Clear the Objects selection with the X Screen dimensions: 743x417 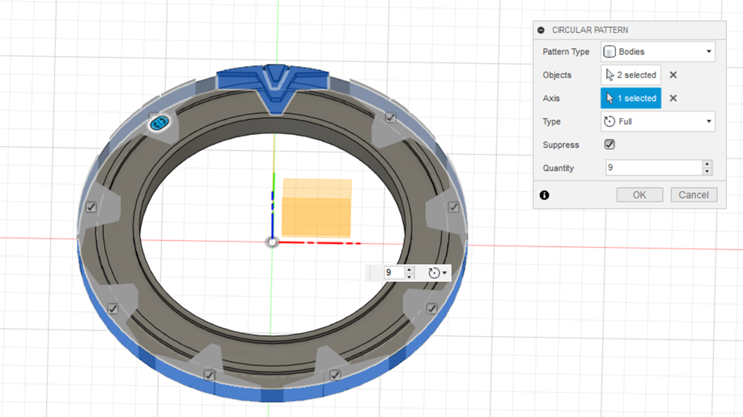point(673,75)
